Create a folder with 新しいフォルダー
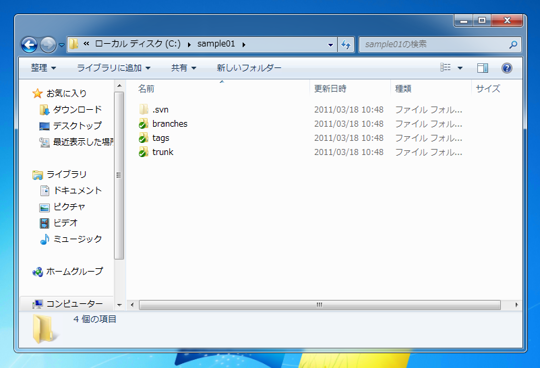The width and height of the screenshot is (540, 368). [249, 68]
